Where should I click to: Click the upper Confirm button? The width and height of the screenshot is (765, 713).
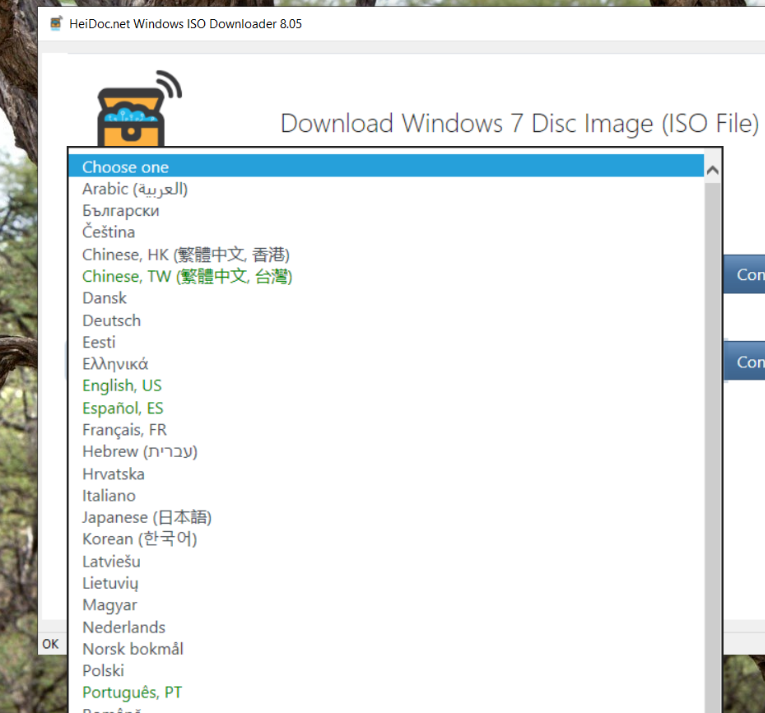(744, 274)
